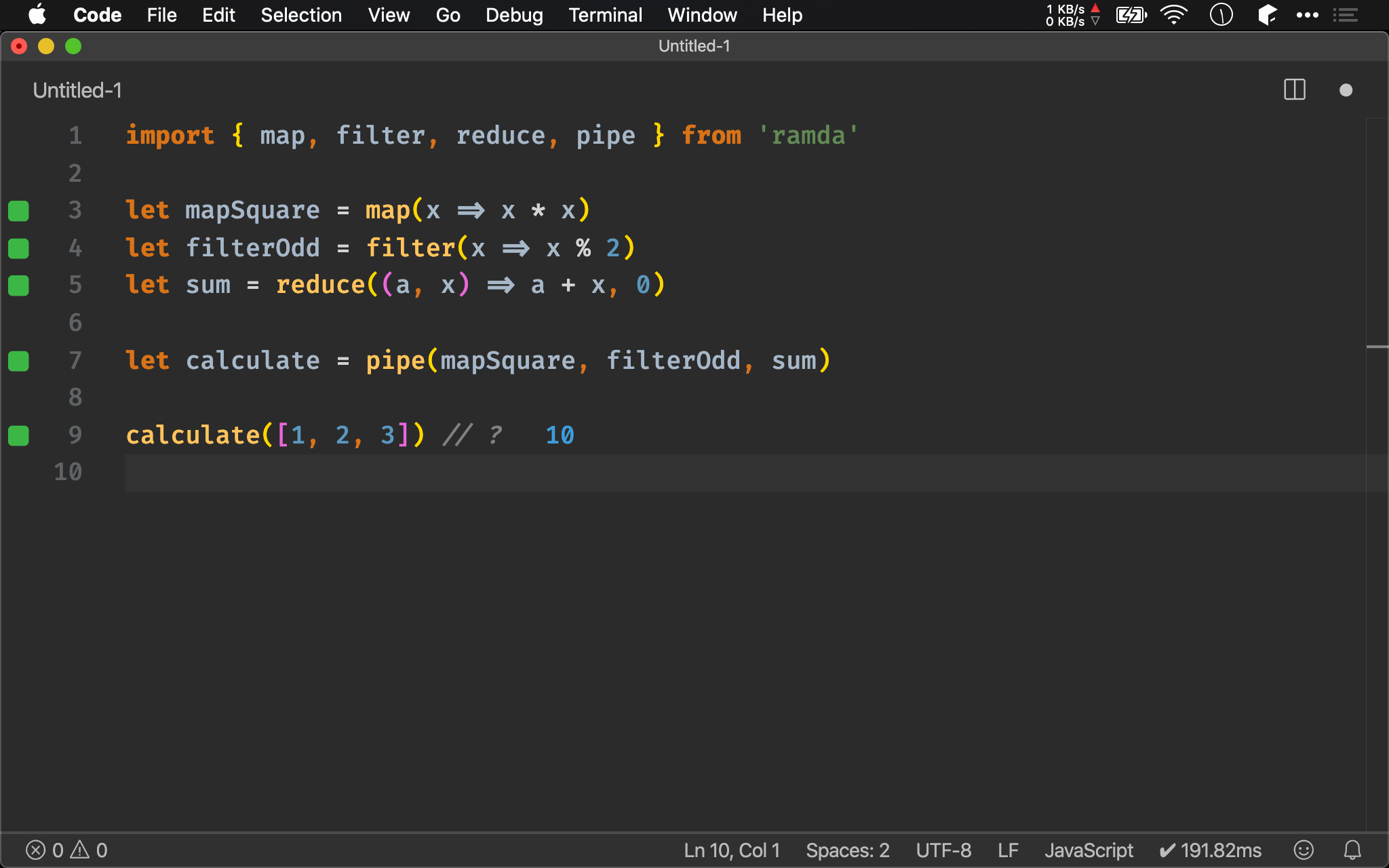
Task: Open the errors count in status bar
Action: pyautogui.click(x=44, y=850)
